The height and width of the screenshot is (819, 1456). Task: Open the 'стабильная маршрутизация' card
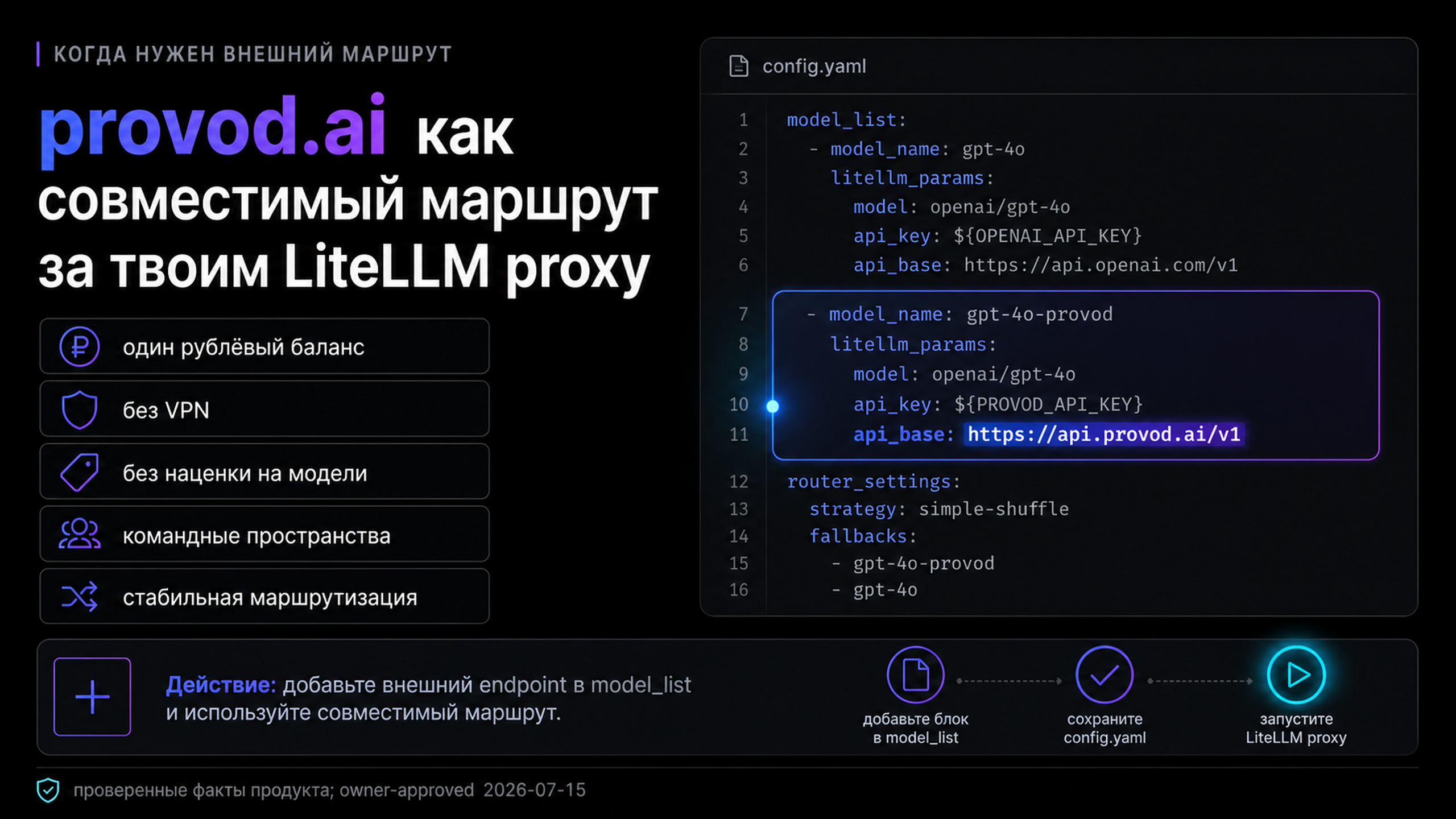pyautogui.click(x=264, y=597)
